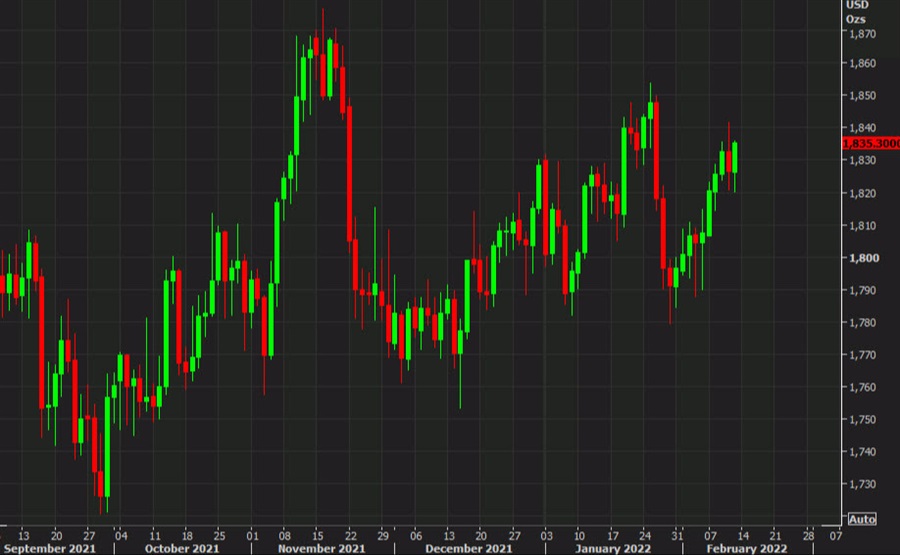
Task: Click the 15 date tick in November
Action: 317,536
